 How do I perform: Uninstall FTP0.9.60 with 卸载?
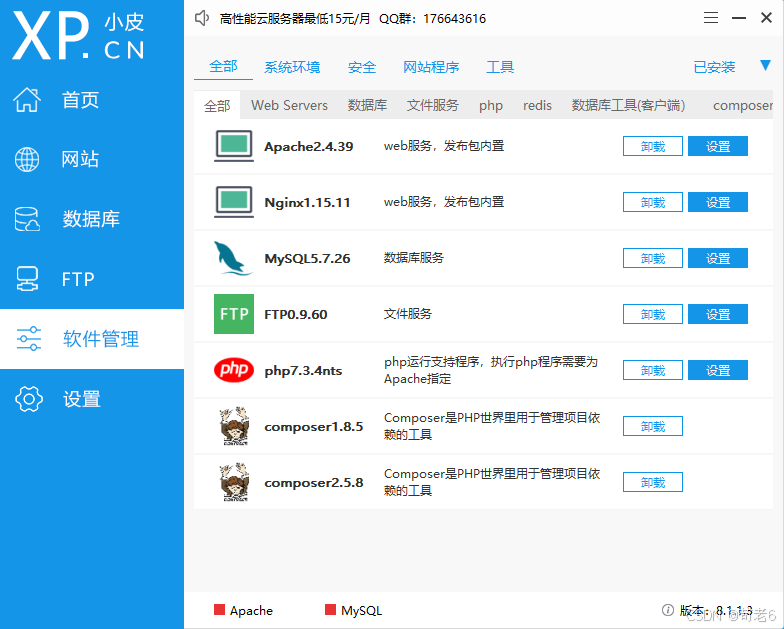tap(652, 314)
